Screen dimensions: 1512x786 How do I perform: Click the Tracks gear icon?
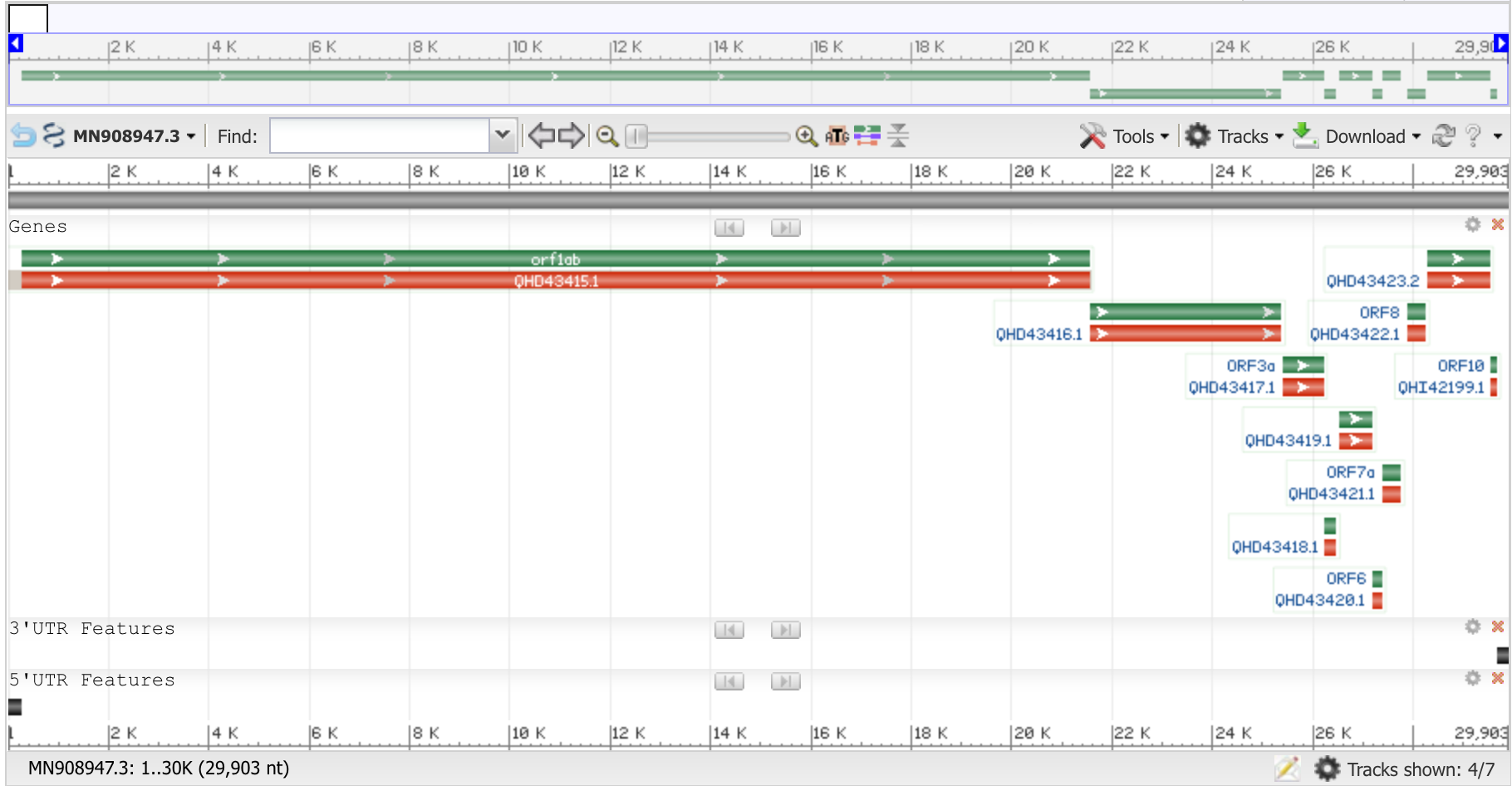(x=1197, y=135)
